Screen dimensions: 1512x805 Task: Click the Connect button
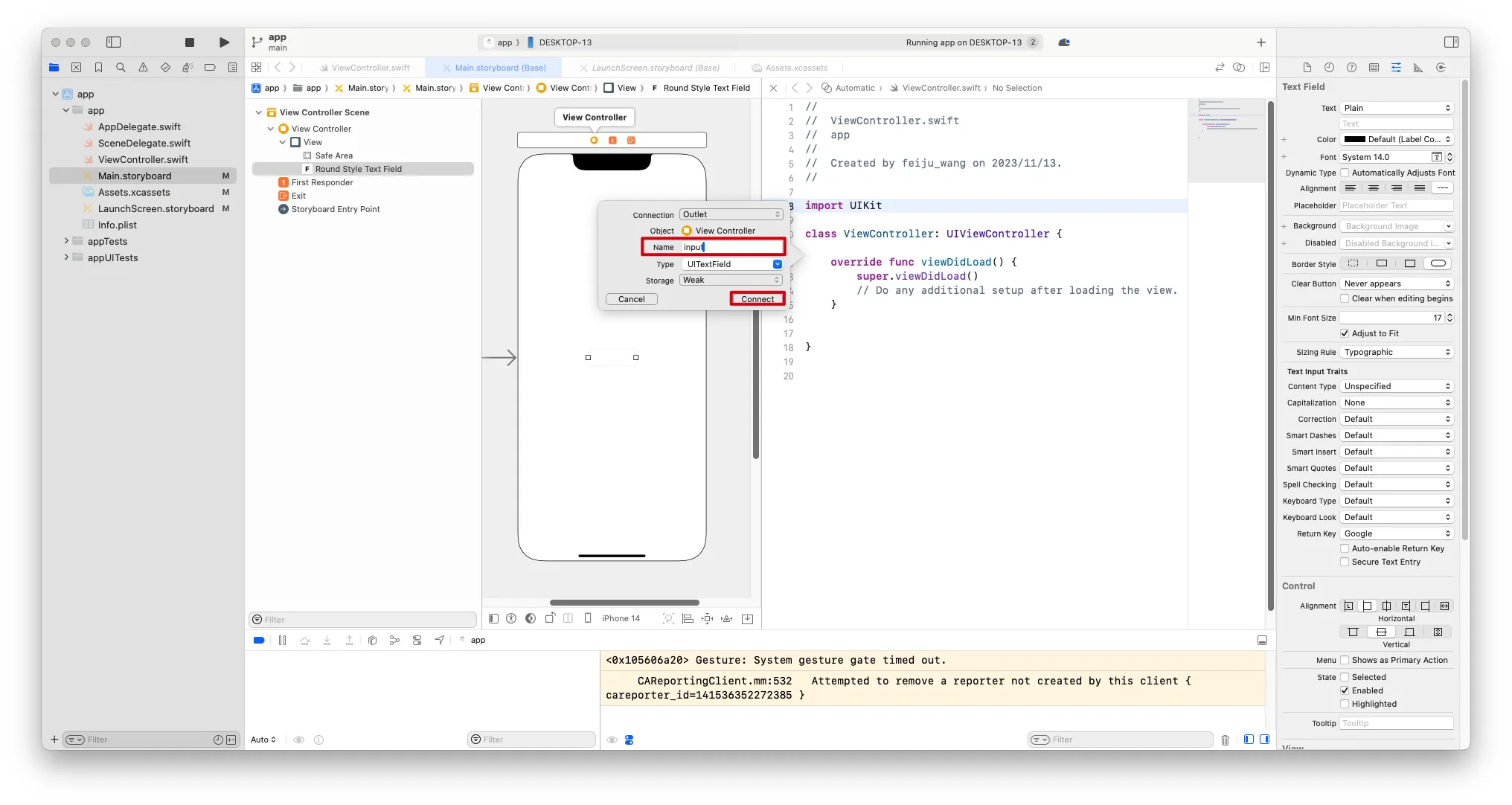click(757, 299)
